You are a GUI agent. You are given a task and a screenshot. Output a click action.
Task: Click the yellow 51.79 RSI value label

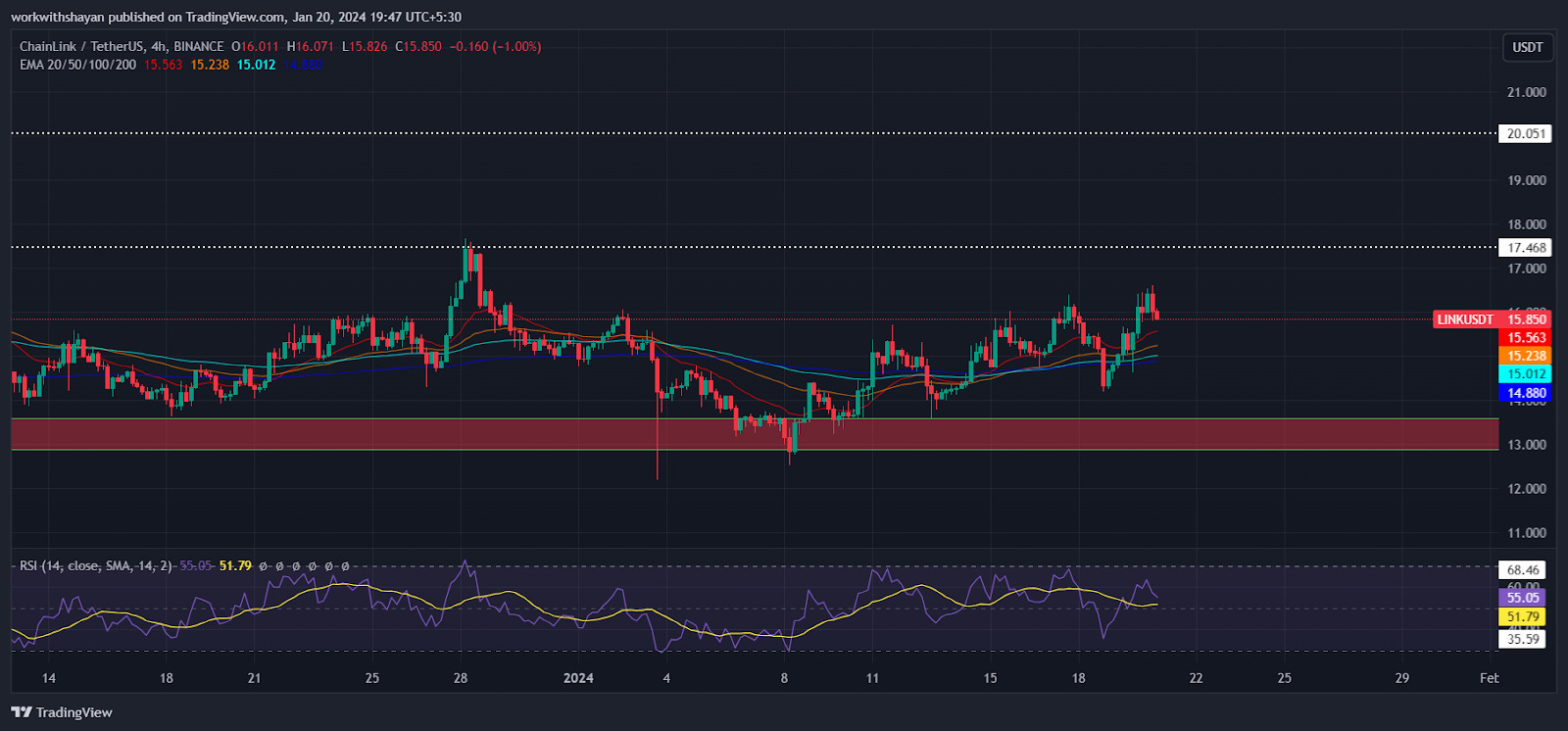1523,617
